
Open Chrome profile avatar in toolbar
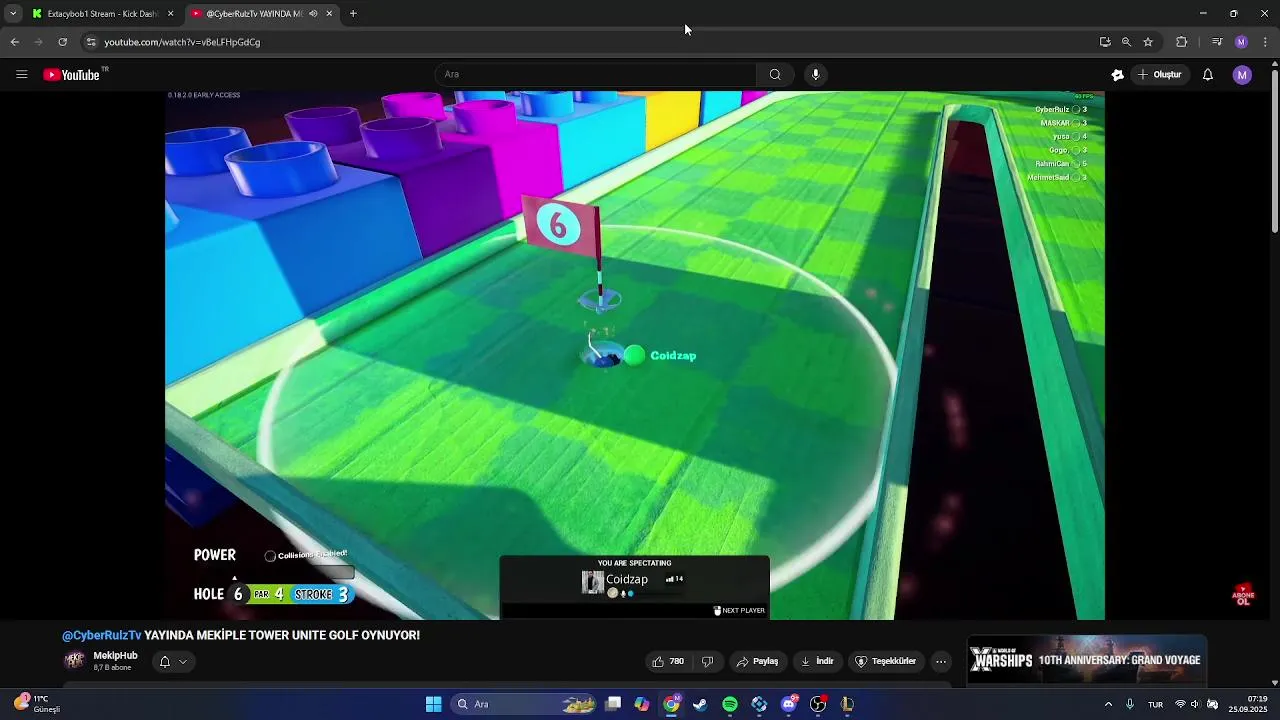point(1241,42)
